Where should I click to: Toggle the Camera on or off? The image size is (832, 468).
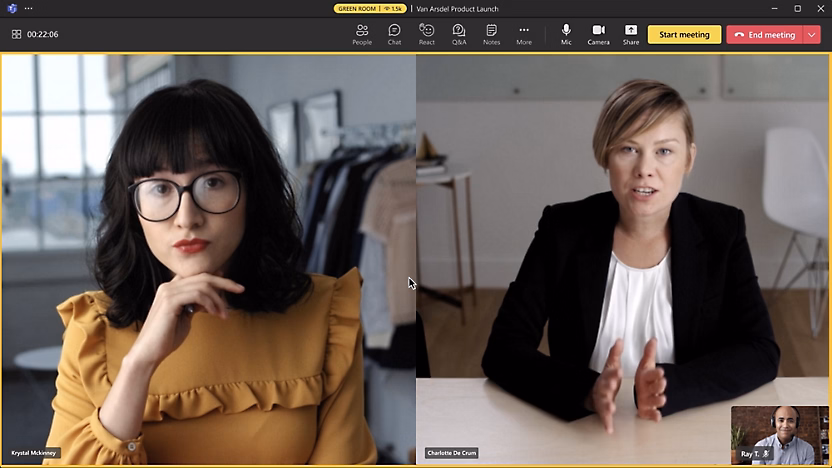coord(599,34)
